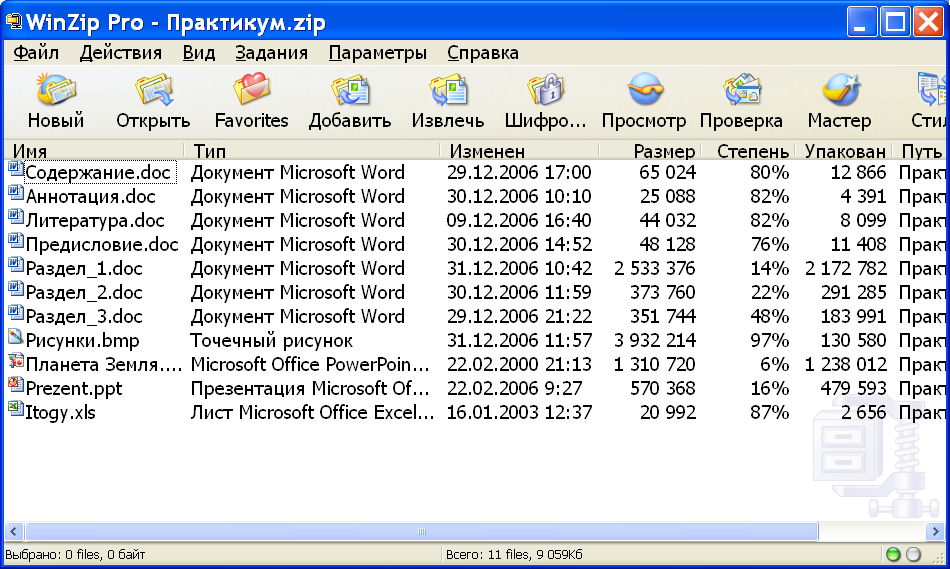Viewport: 950px width, 569px height.
Task: Click the green status light indicator
Action: point(893,554)
